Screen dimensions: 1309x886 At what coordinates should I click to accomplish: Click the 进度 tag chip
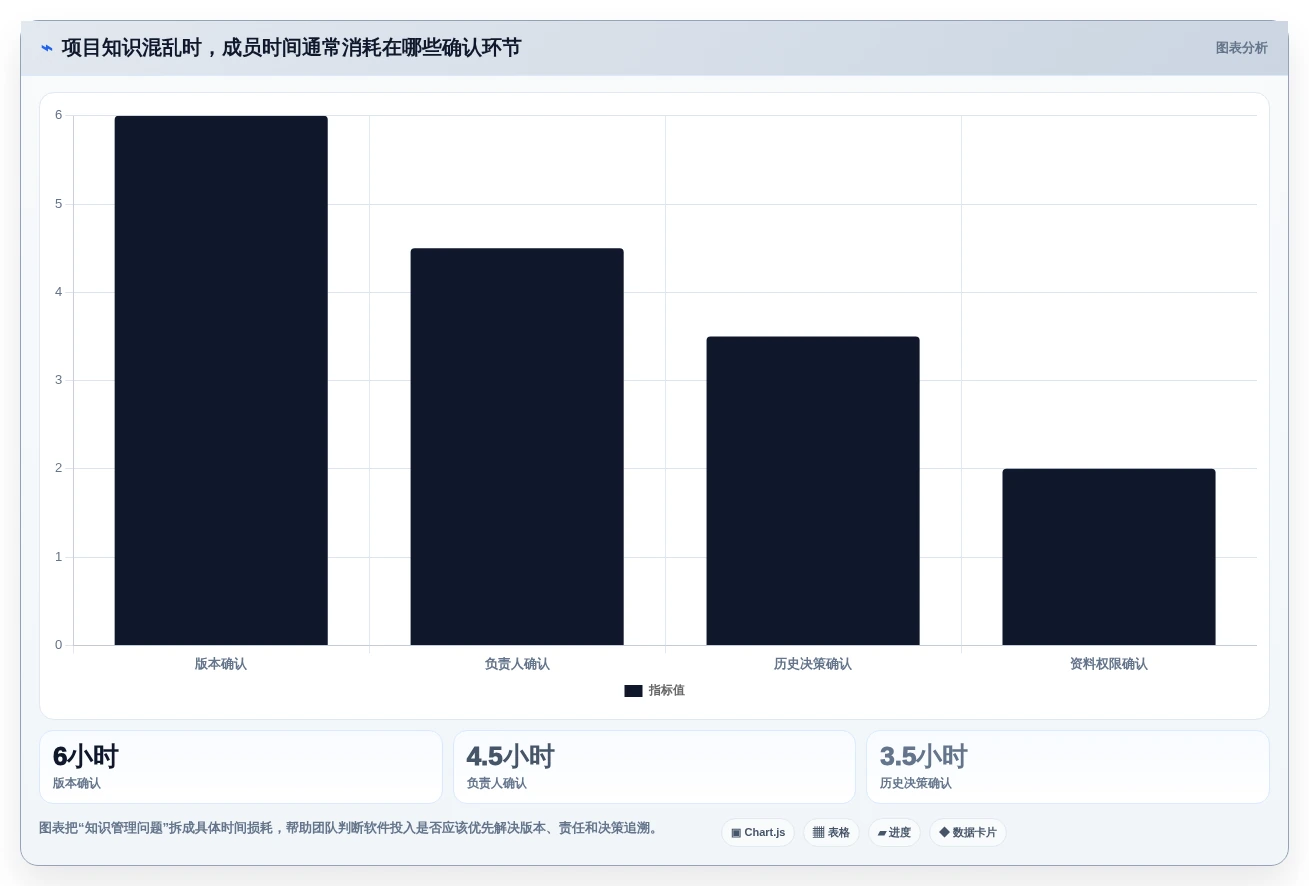pos(894,833)
